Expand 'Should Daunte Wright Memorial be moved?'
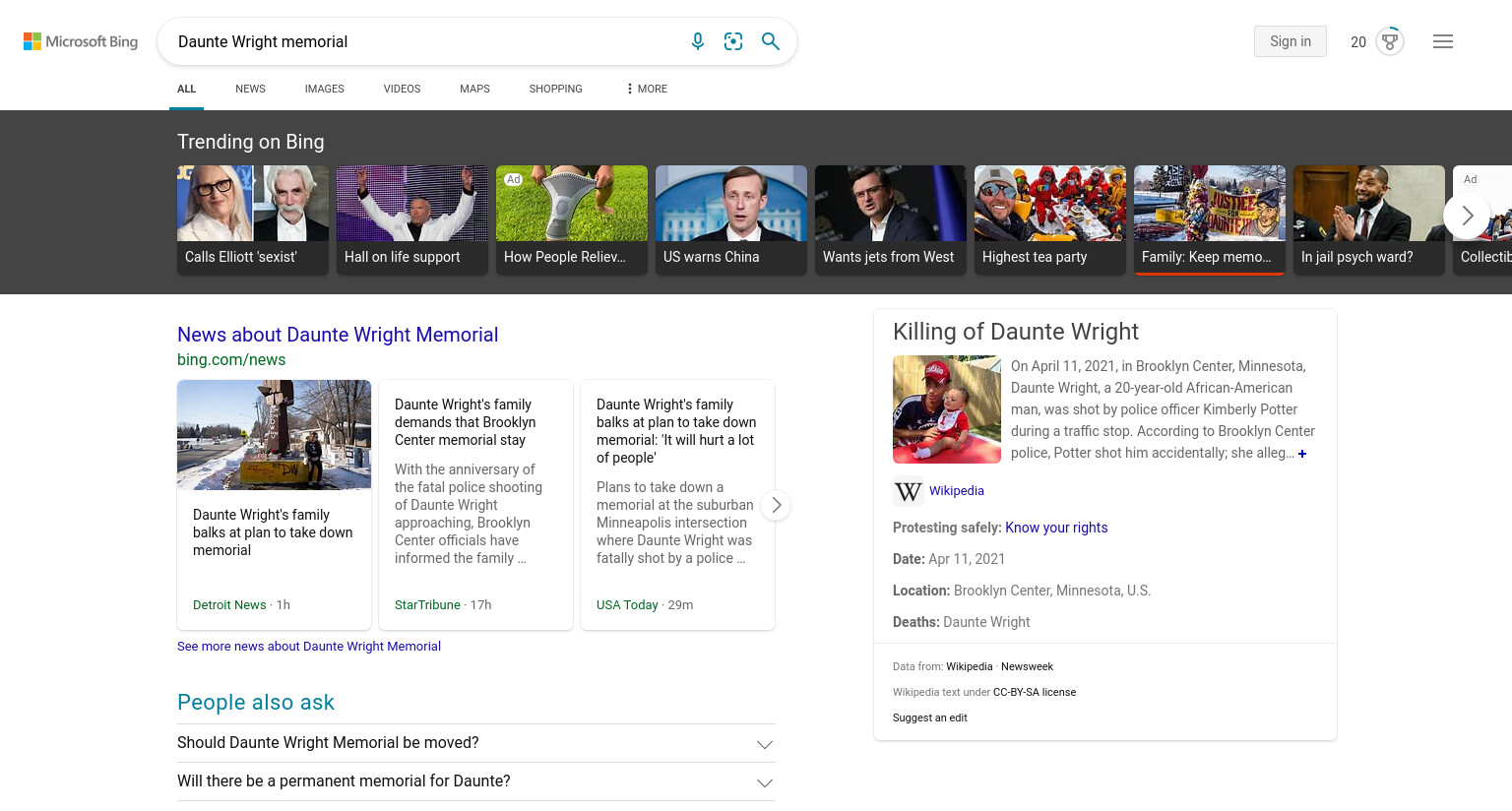 (475, 743)
